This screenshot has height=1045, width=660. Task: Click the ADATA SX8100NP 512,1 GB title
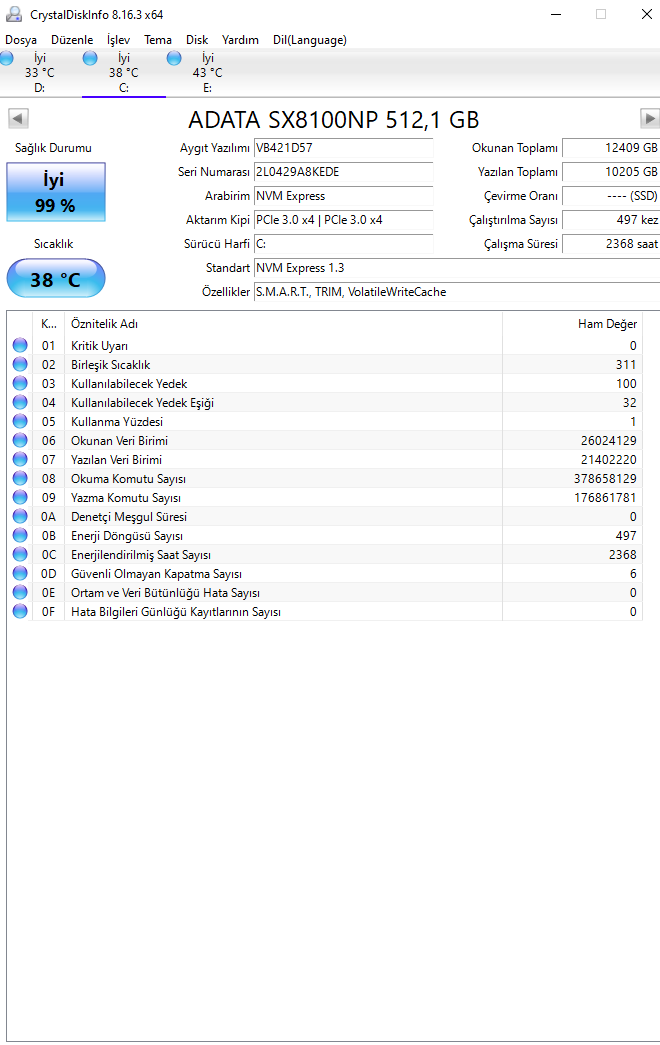click(334, 120)
